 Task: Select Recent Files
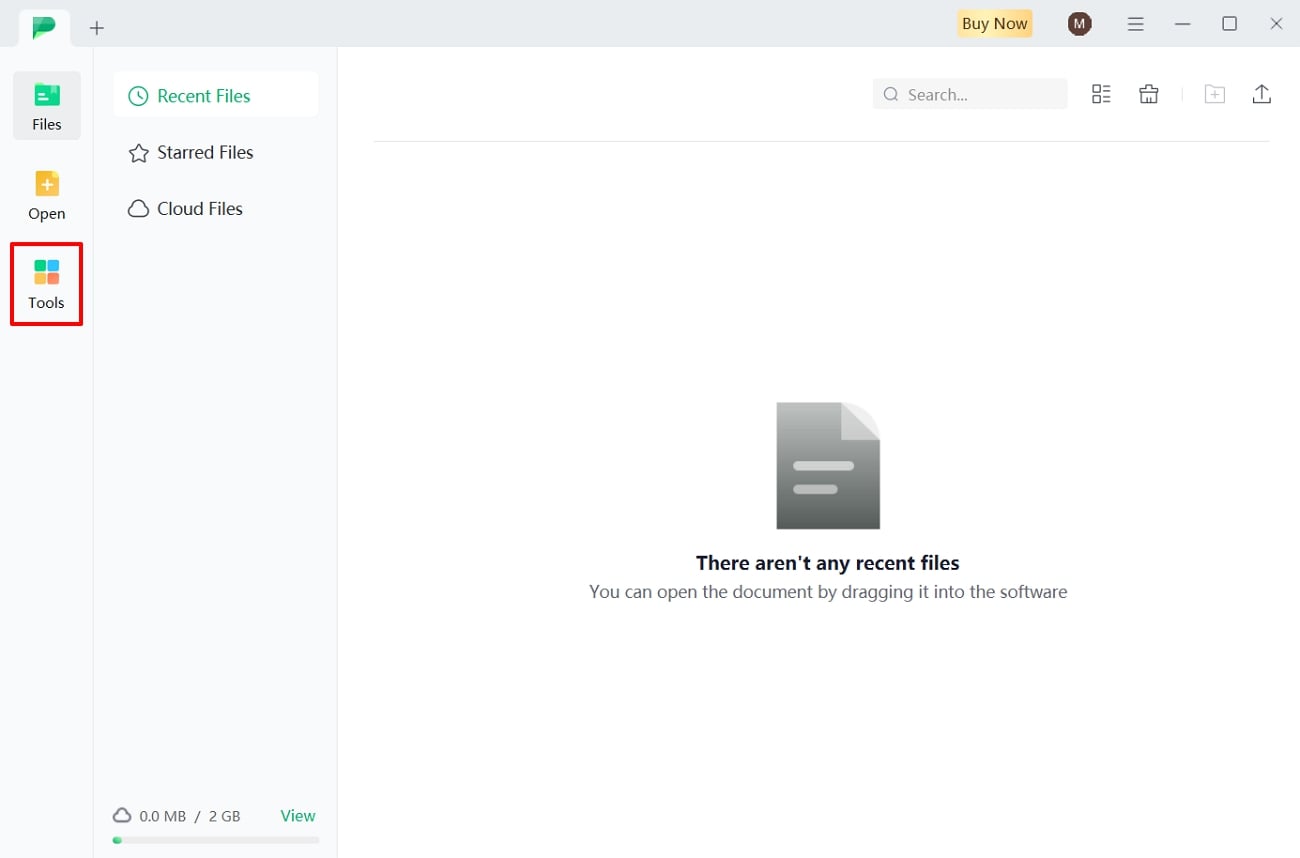coord(216,96)
